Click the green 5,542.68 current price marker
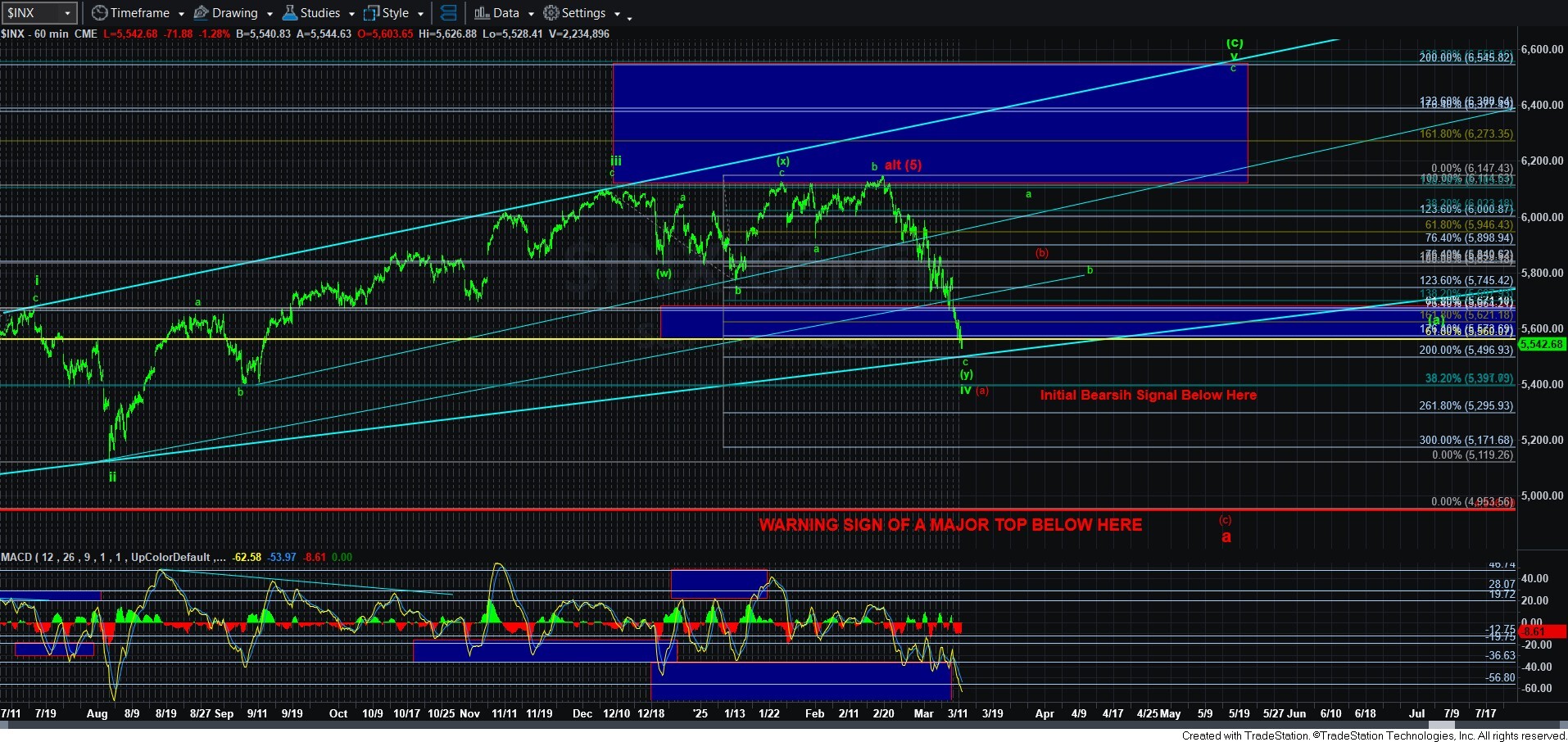The image size is (1568, 742). point(1542,344)
